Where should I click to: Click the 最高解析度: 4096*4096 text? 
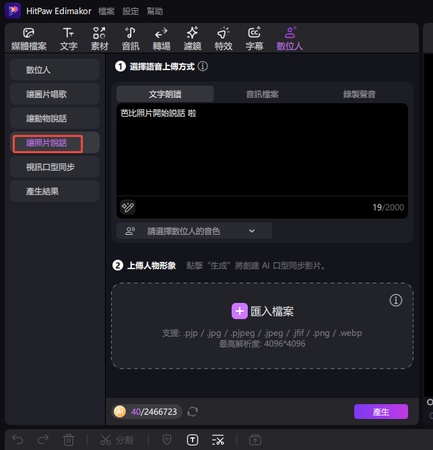262,344
